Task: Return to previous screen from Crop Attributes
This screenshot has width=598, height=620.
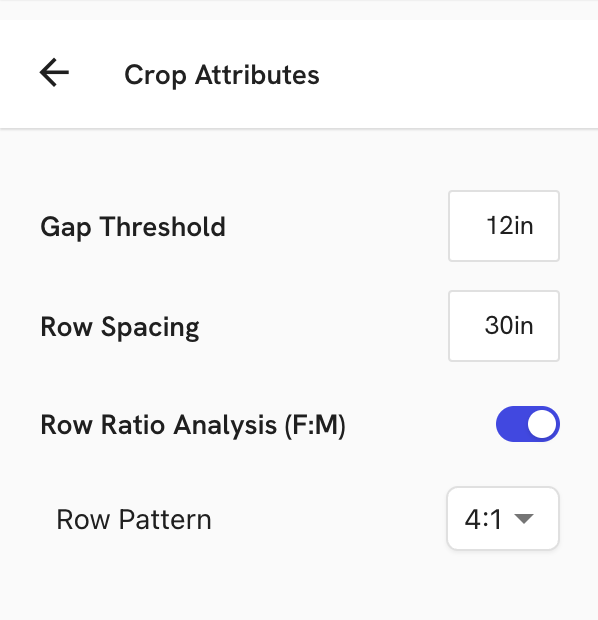Action: click(x=55, y=72)
